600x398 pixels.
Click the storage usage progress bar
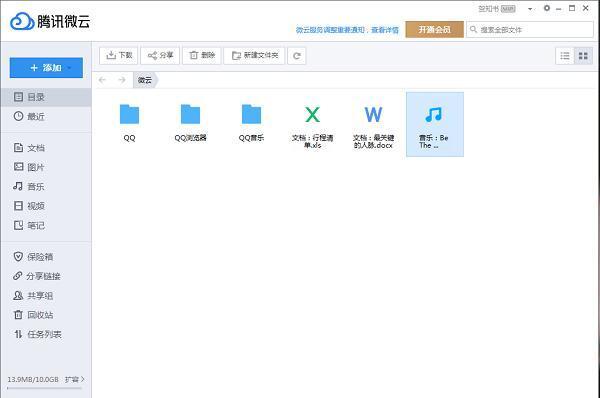tap(44, 388)
